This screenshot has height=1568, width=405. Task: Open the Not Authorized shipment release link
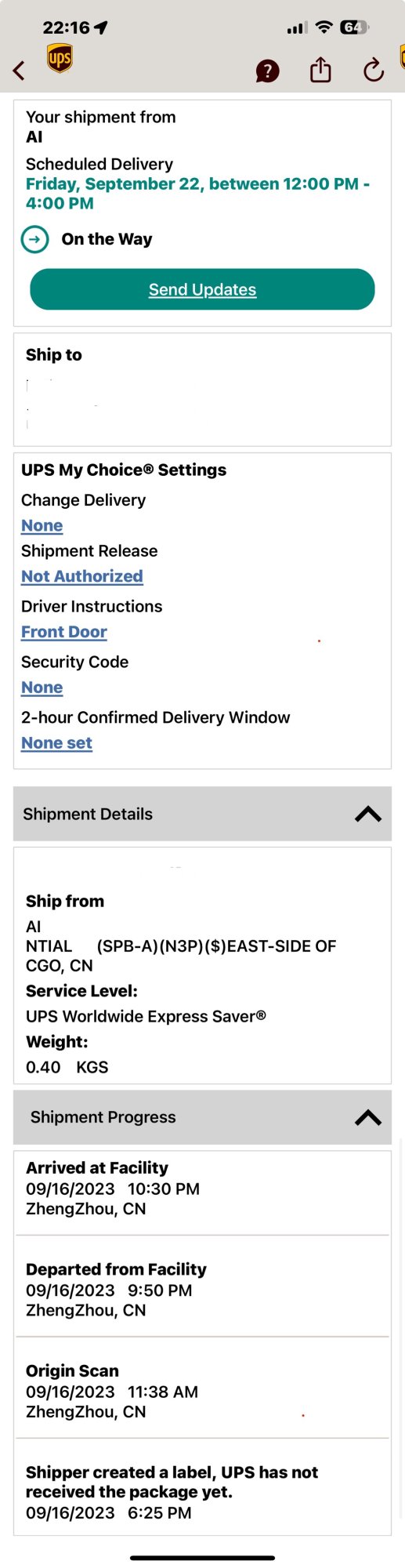[82, 576]
